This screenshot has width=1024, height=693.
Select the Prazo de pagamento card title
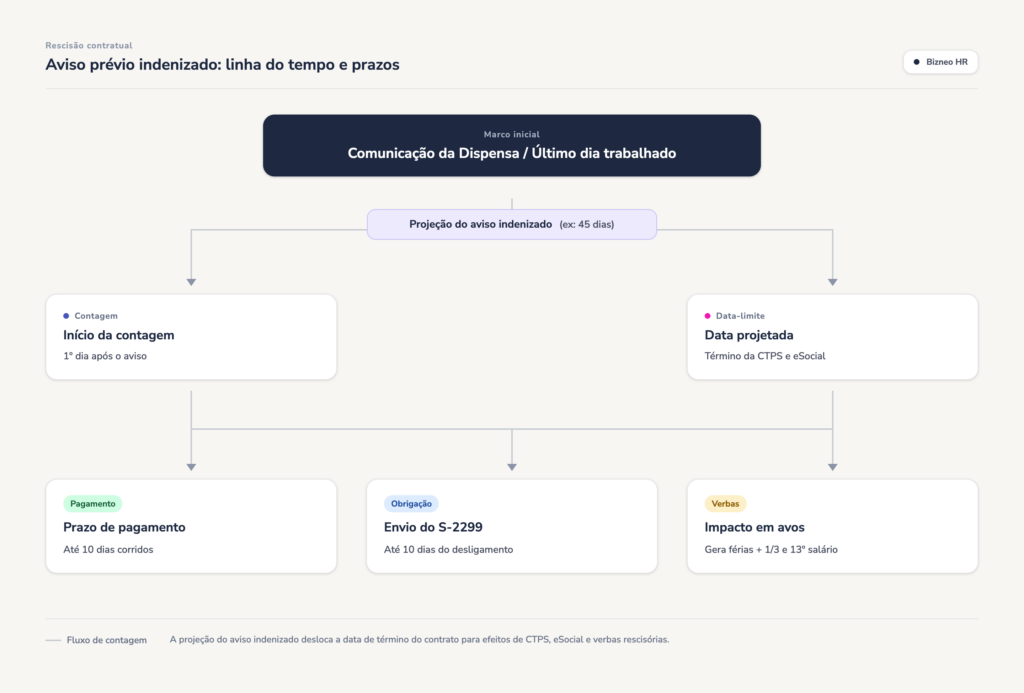coord(124,527)
